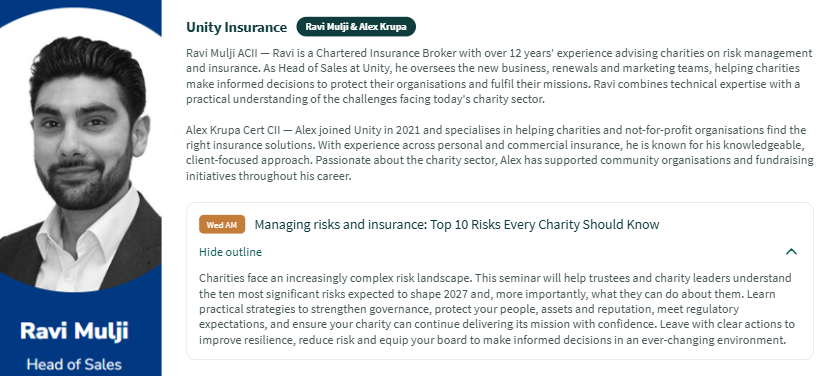Image resolution: width=825 pixels, height=376 pixels.
Task: Click the Ravi Mulji ACII biography paragraph
Action: (x=499, y=76)
